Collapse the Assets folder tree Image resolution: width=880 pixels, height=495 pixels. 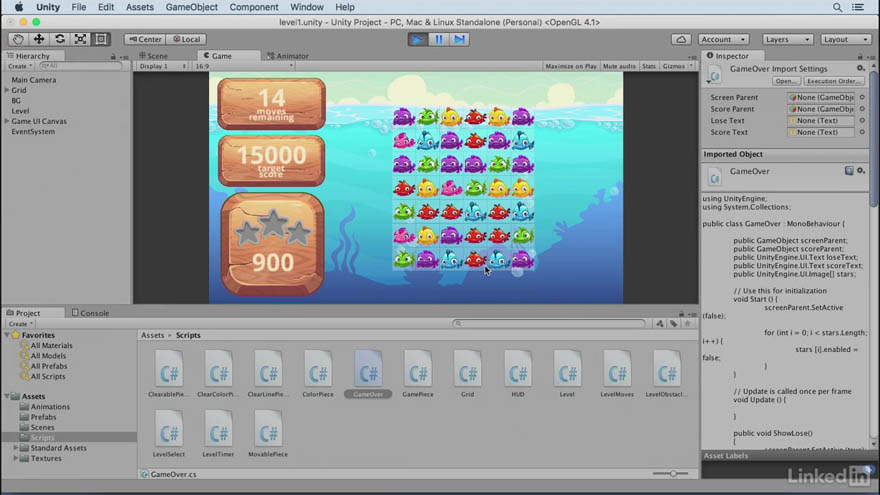point(7,396)
